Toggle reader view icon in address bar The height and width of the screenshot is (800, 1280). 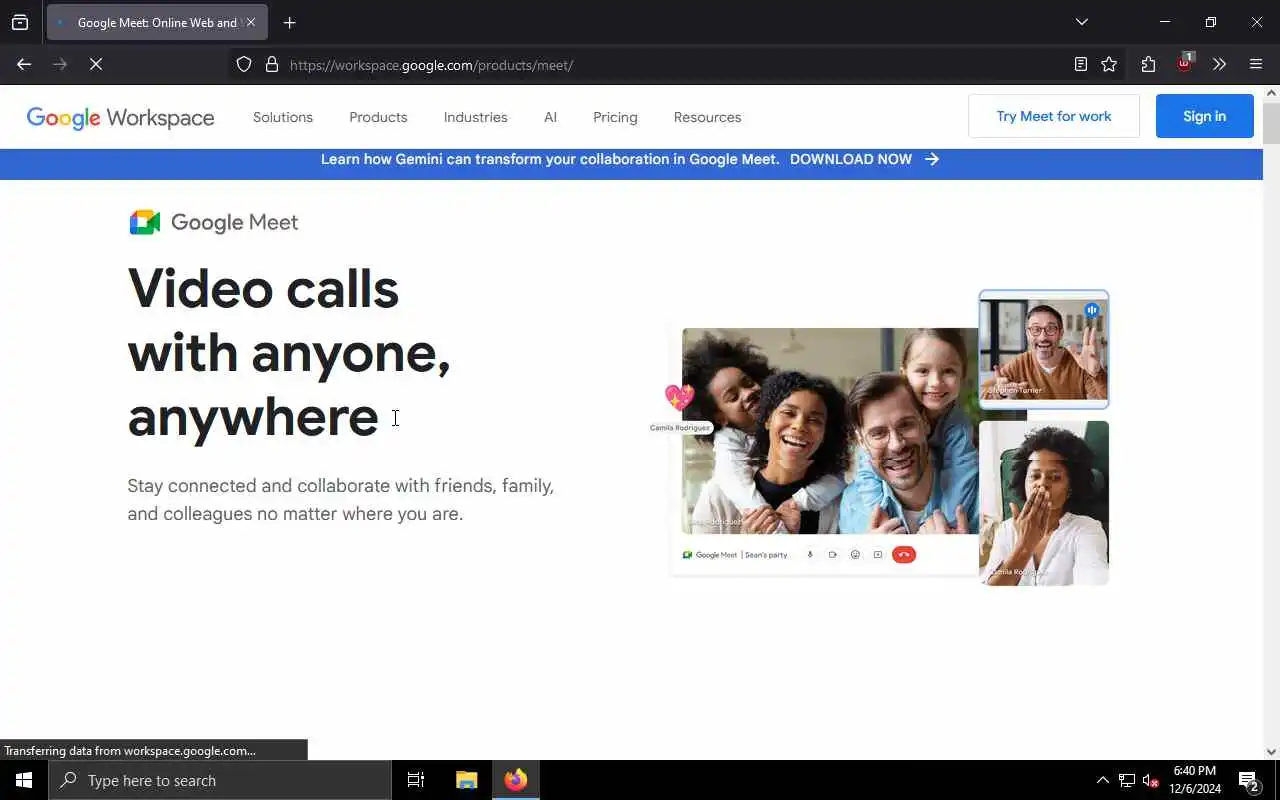coord(1081,65)
